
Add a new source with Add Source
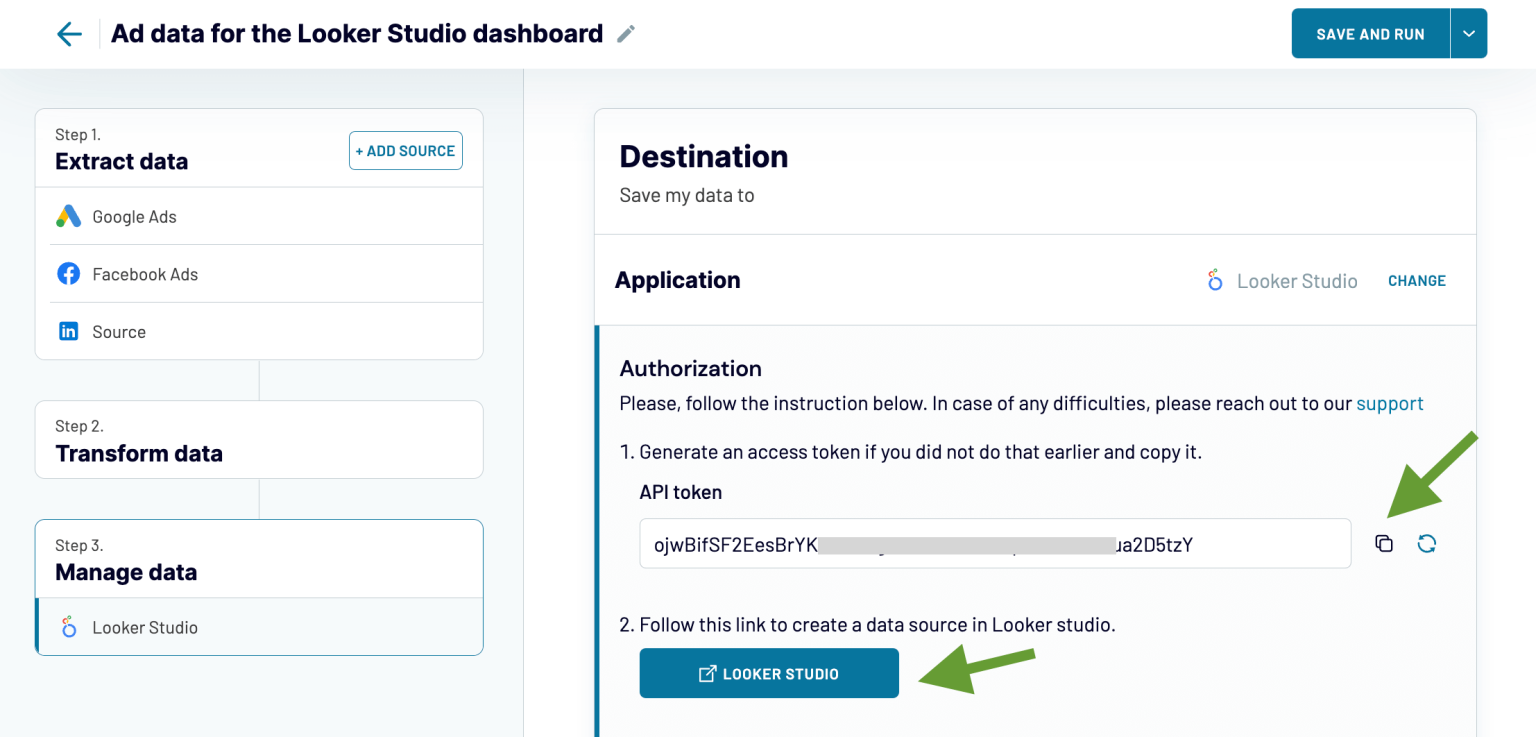tap(405, 150)
